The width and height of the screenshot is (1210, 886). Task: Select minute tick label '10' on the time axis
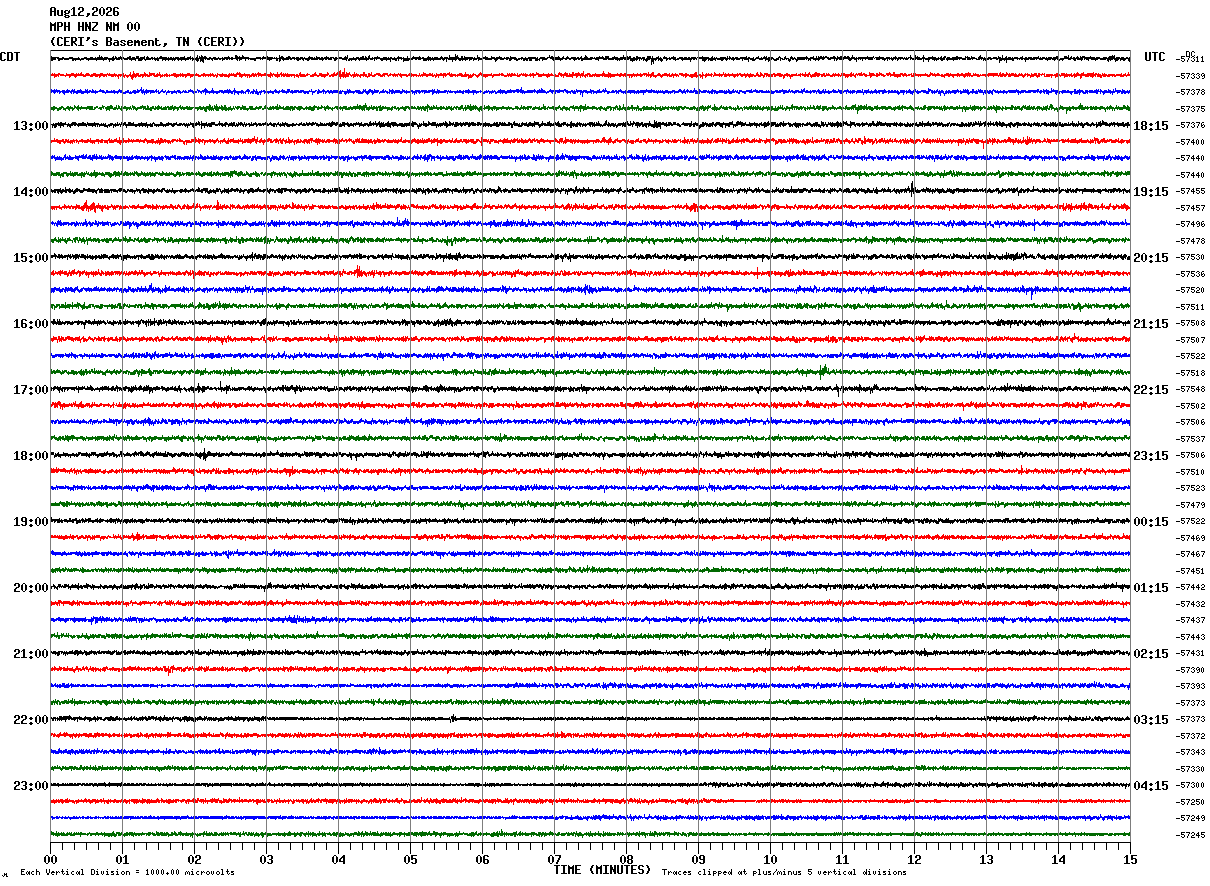click(x=770, y=859)
